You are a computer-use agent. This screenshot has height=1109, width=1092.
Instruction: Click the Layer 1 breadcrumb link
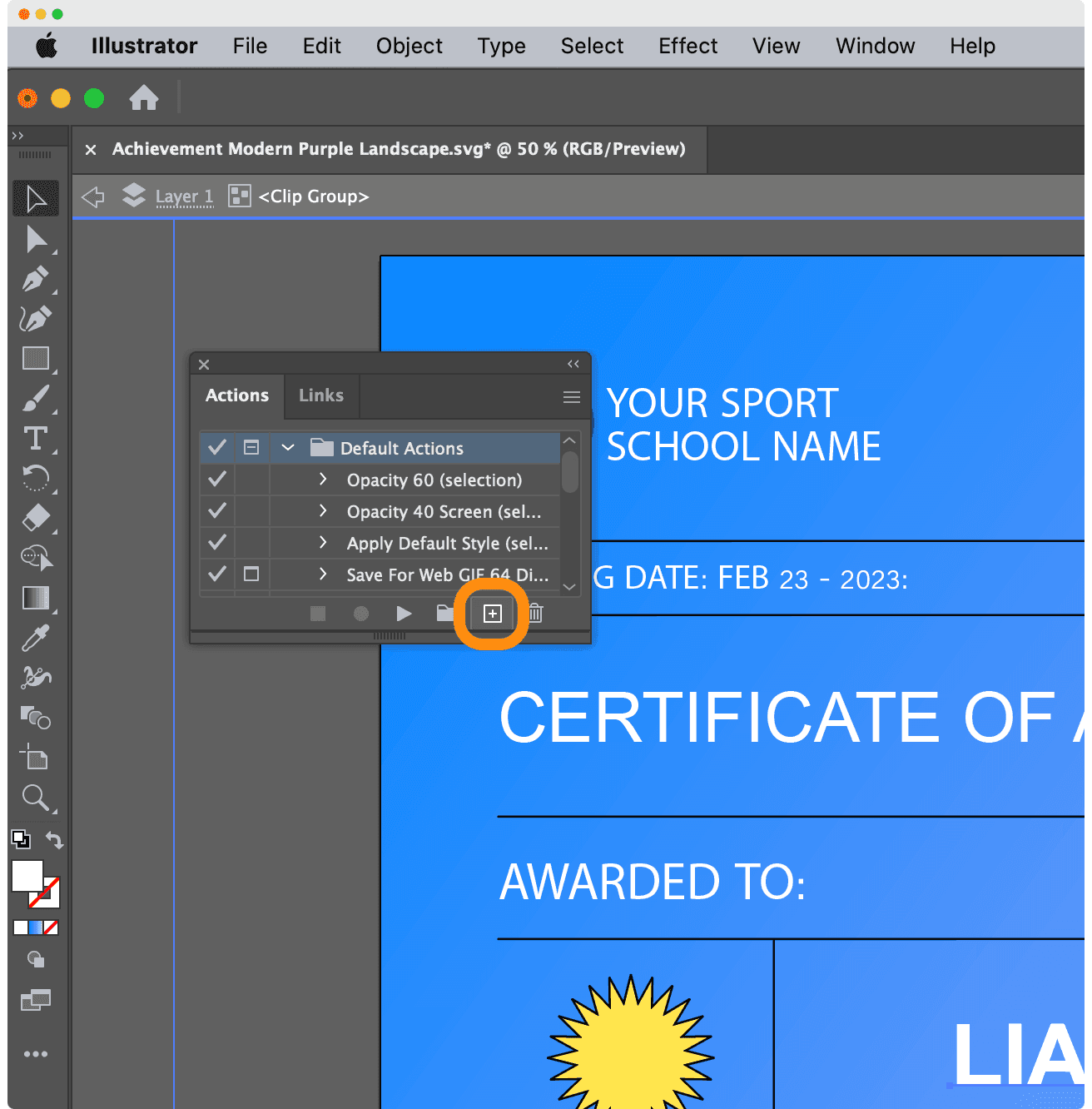[x=185, y=197]
